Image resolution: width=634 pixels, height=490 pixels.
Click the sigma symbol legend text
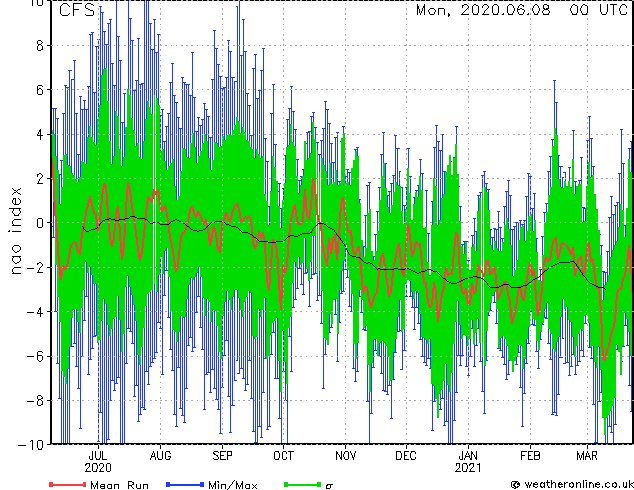coord(329,486)
